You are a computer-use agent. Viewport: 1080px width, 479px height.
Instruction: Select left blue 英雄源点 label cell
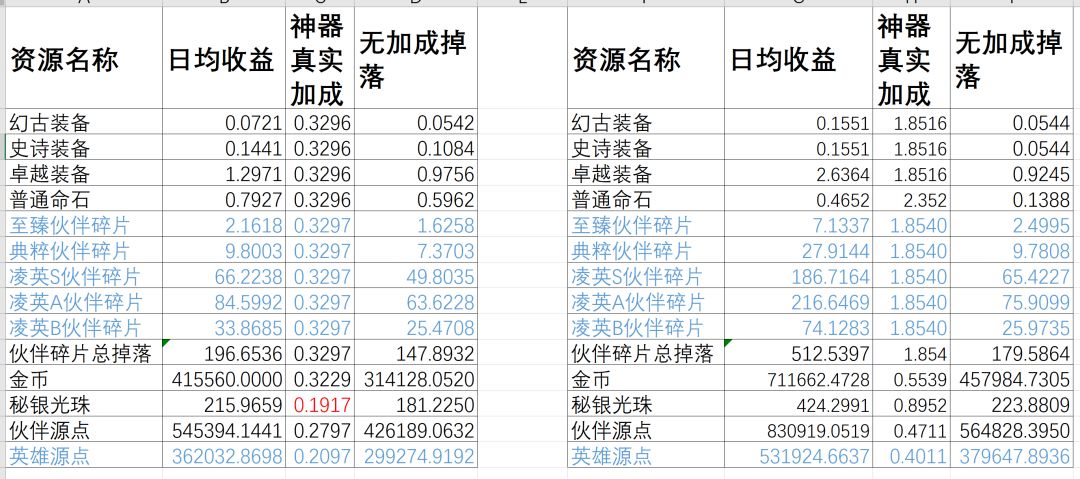coord(84,456)
